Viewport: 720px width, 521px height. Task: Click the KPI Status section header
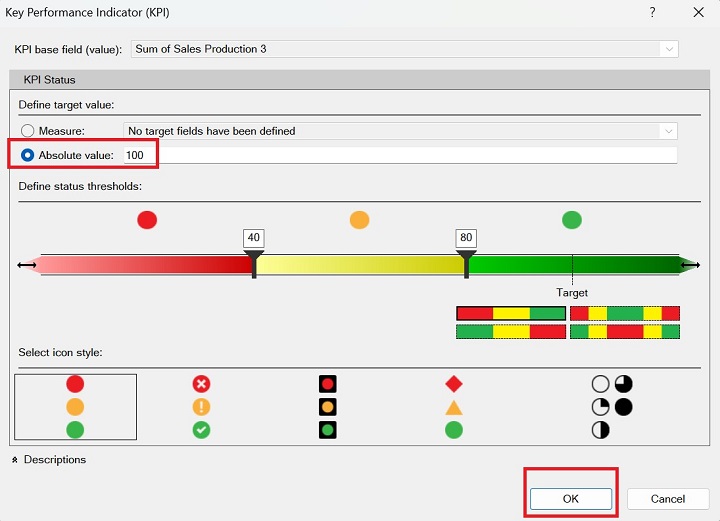tap(360, 80)
